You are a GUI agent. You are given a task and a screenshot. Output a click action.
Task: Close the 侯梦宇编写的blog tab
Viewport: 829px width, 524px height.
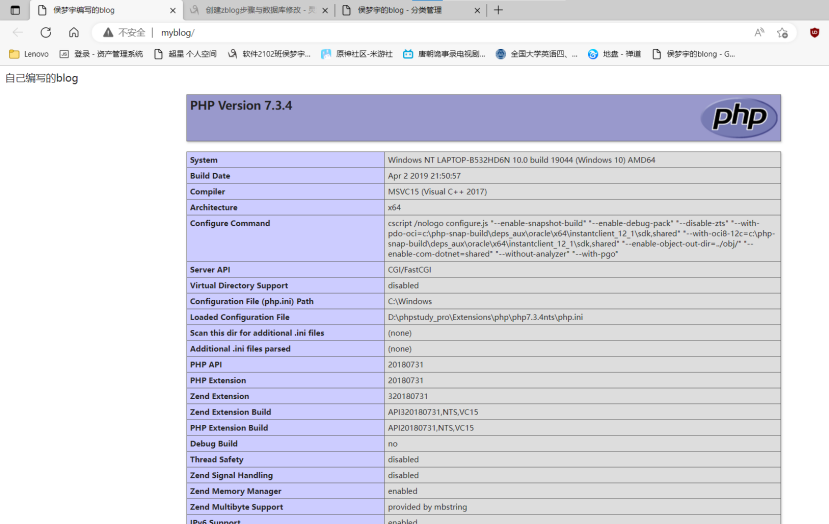pyautogui.click(x=172, y=10)
